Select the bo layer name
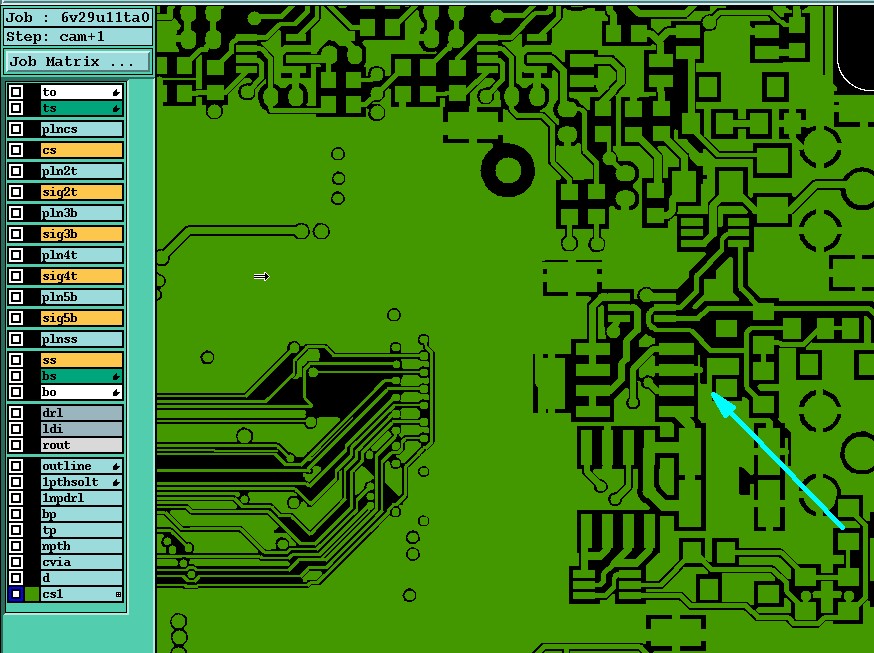This screenshot has height=653, width=874. pos(81,392)
